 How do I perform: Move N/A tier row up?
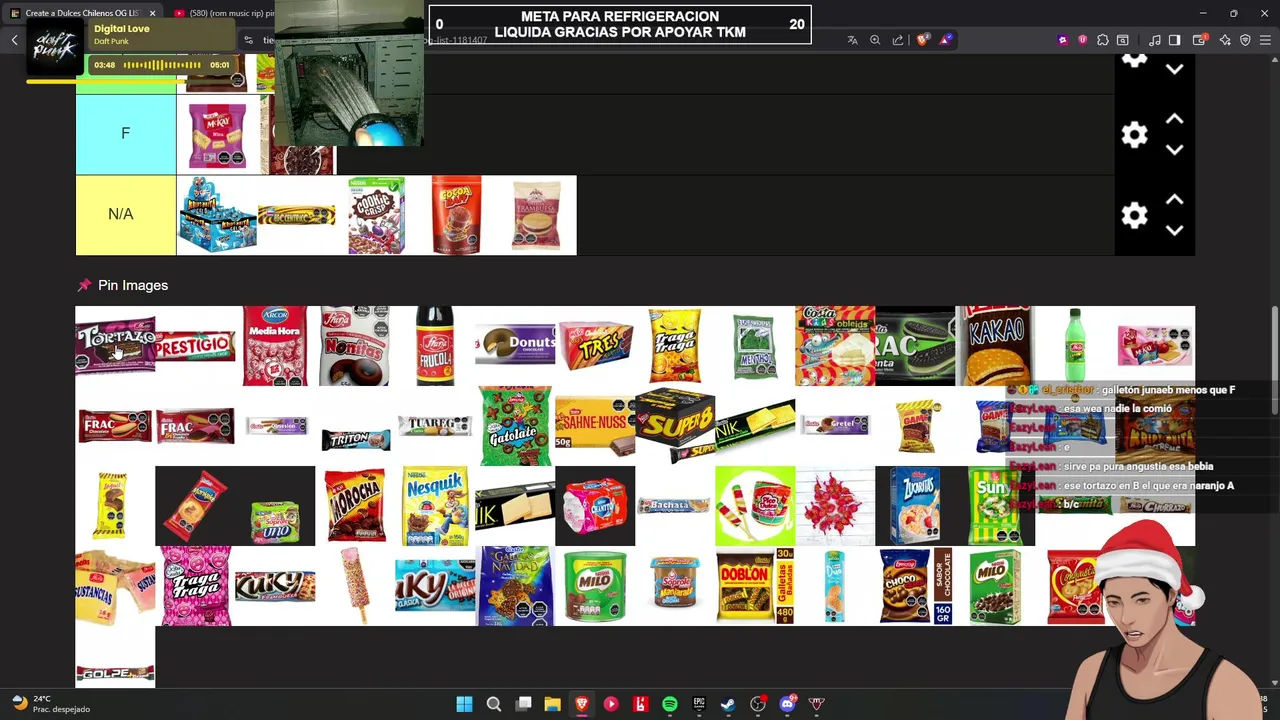pos(1174,200)
